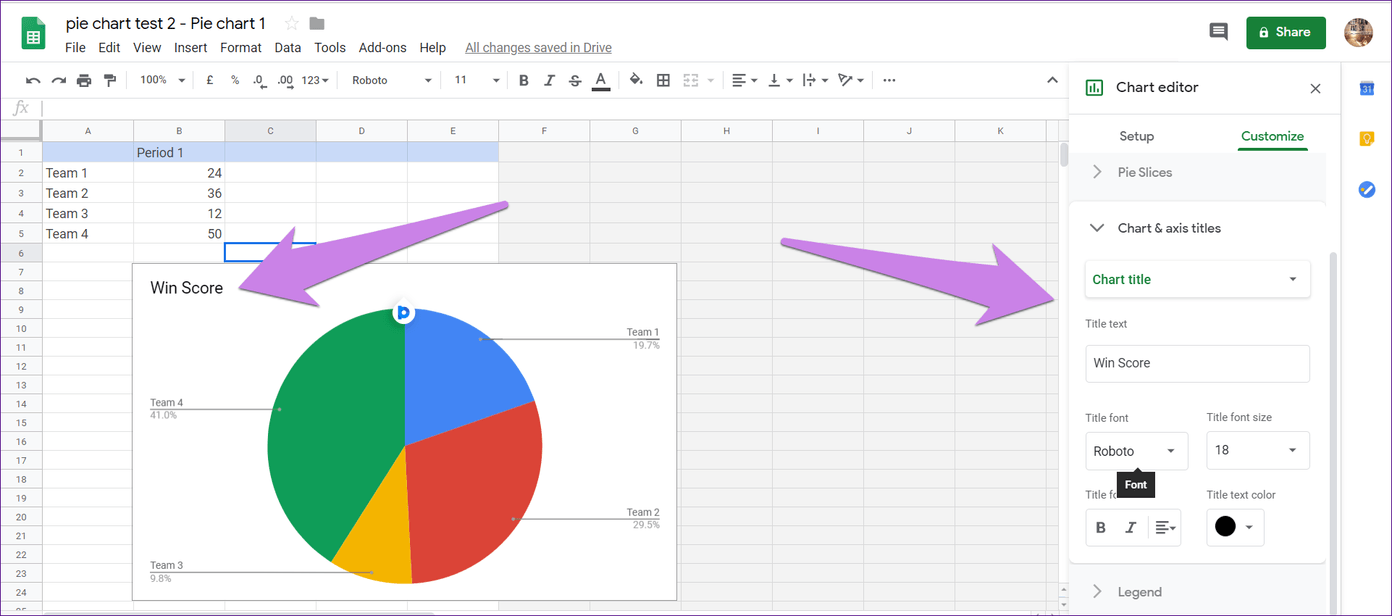Open comment history icon
This screenshot has width=1392, height=616.
(x=1218, y=32)
